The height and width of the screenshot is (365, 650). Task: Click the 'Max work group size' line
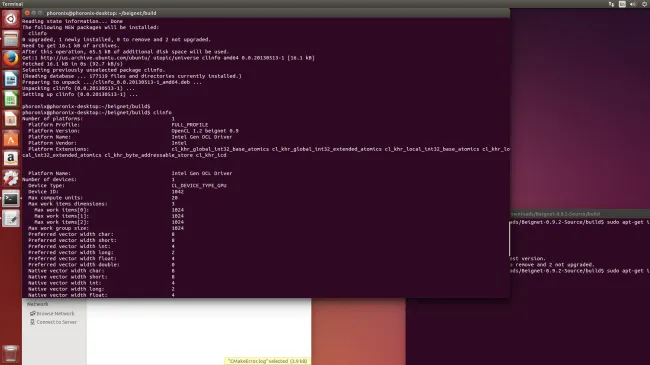click(x=106, y=228)
